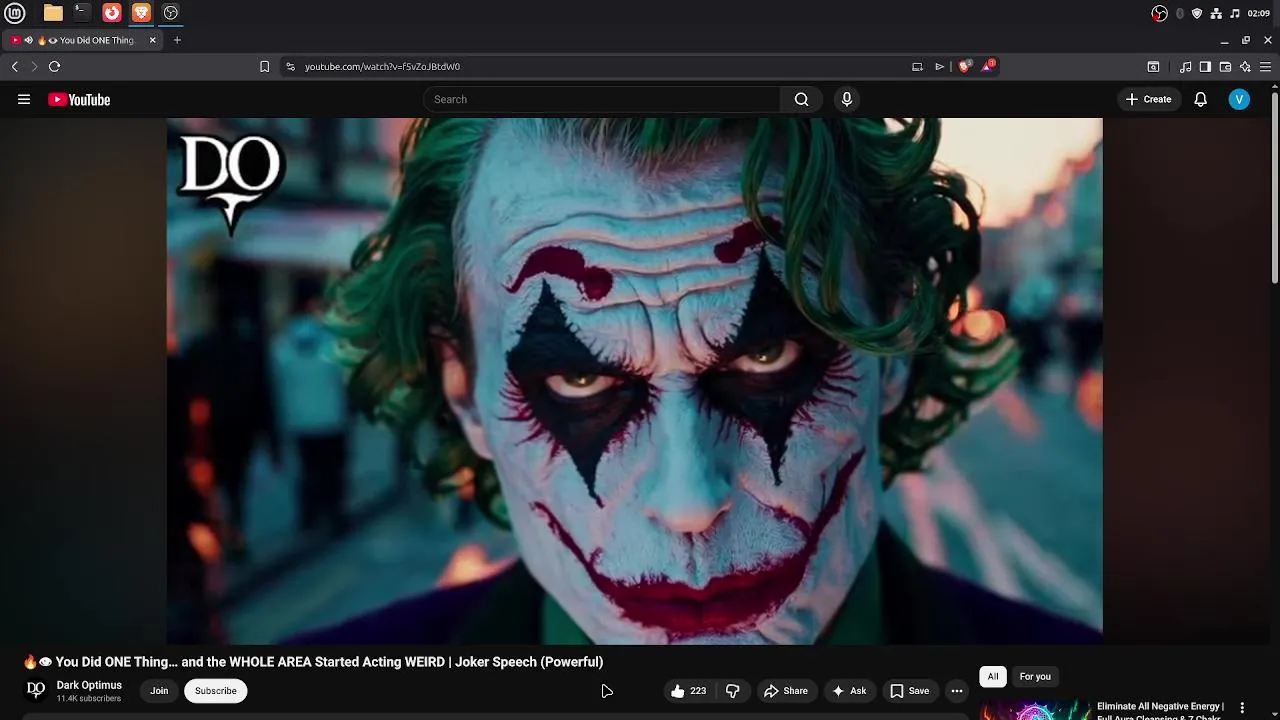
Task: Toggle the browser sidebar panel
Action: [x=1205, y=66]
